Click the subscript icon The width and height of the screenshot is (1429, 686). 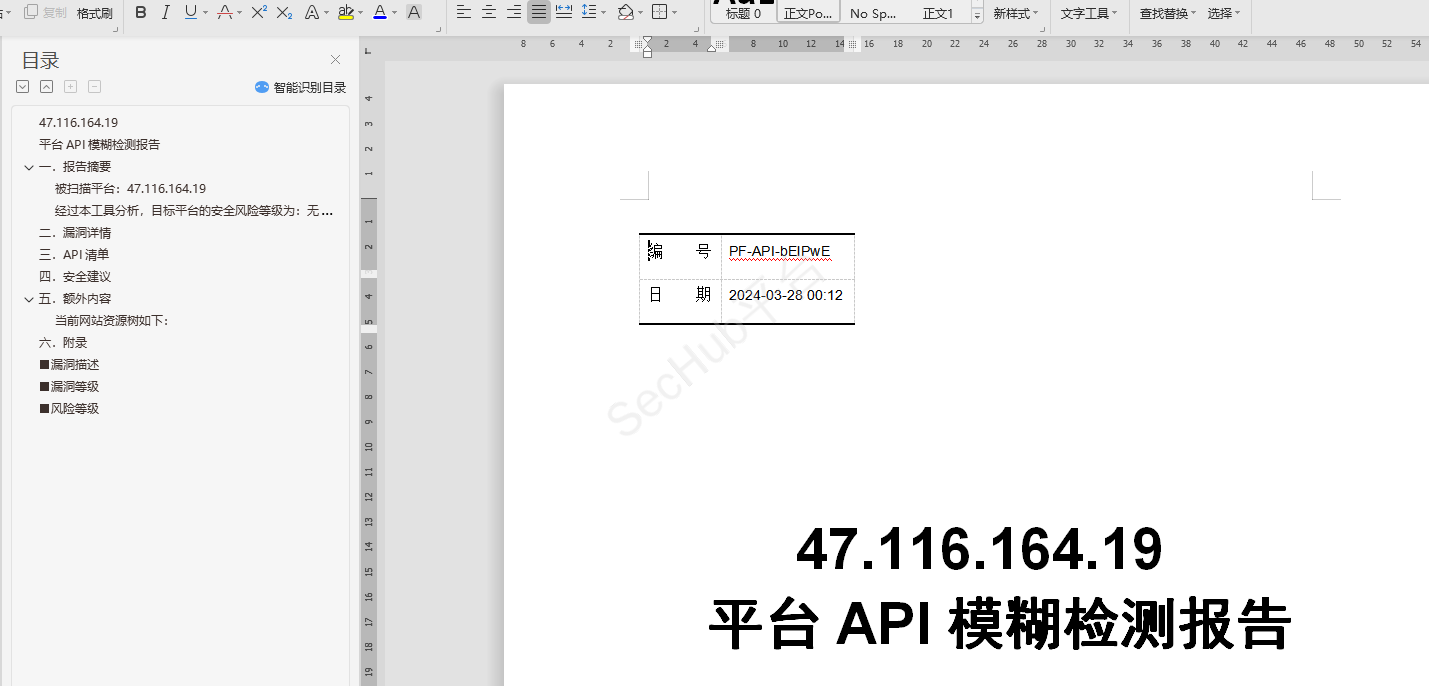(285, 13)
